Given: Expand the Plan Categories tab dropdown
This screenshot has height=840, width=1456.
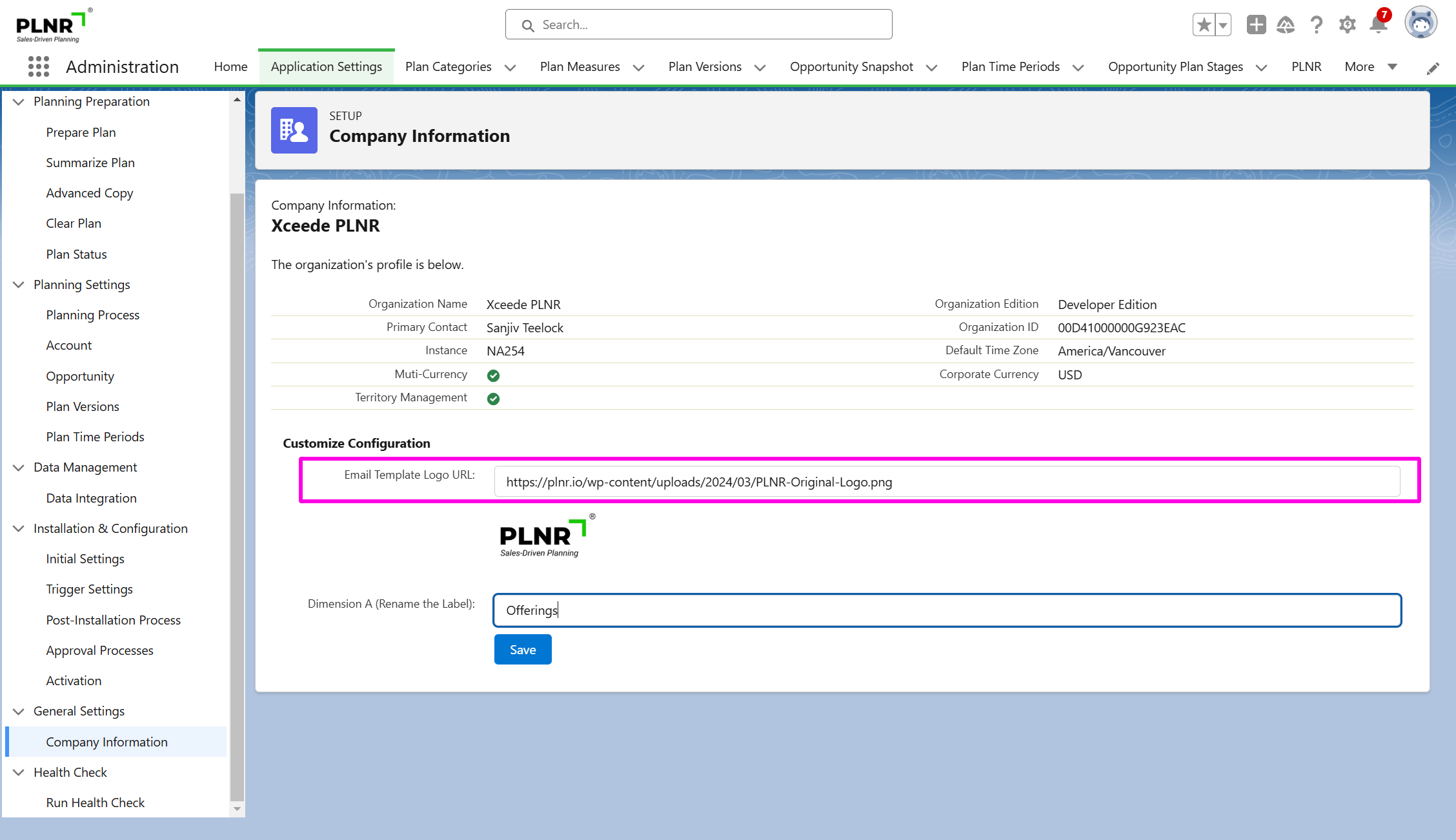Looking at the screenshot, I should click(x=510, y=68).
